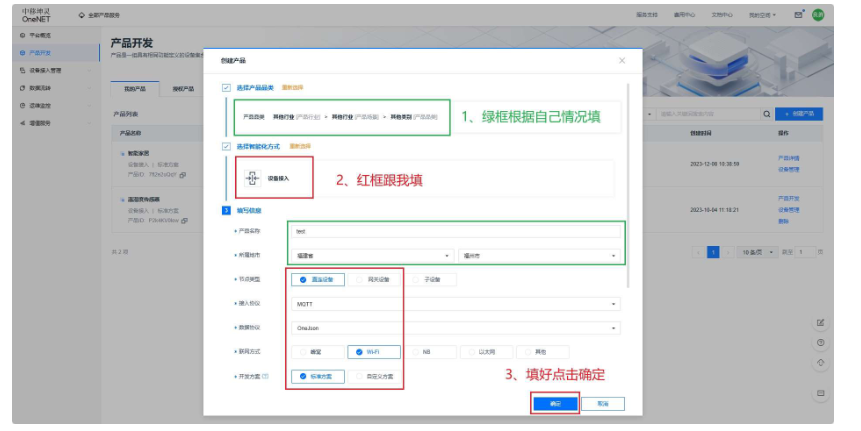Copy product ID of second product row
This screenshot has width=861, height=431.
tap(184, 221)
